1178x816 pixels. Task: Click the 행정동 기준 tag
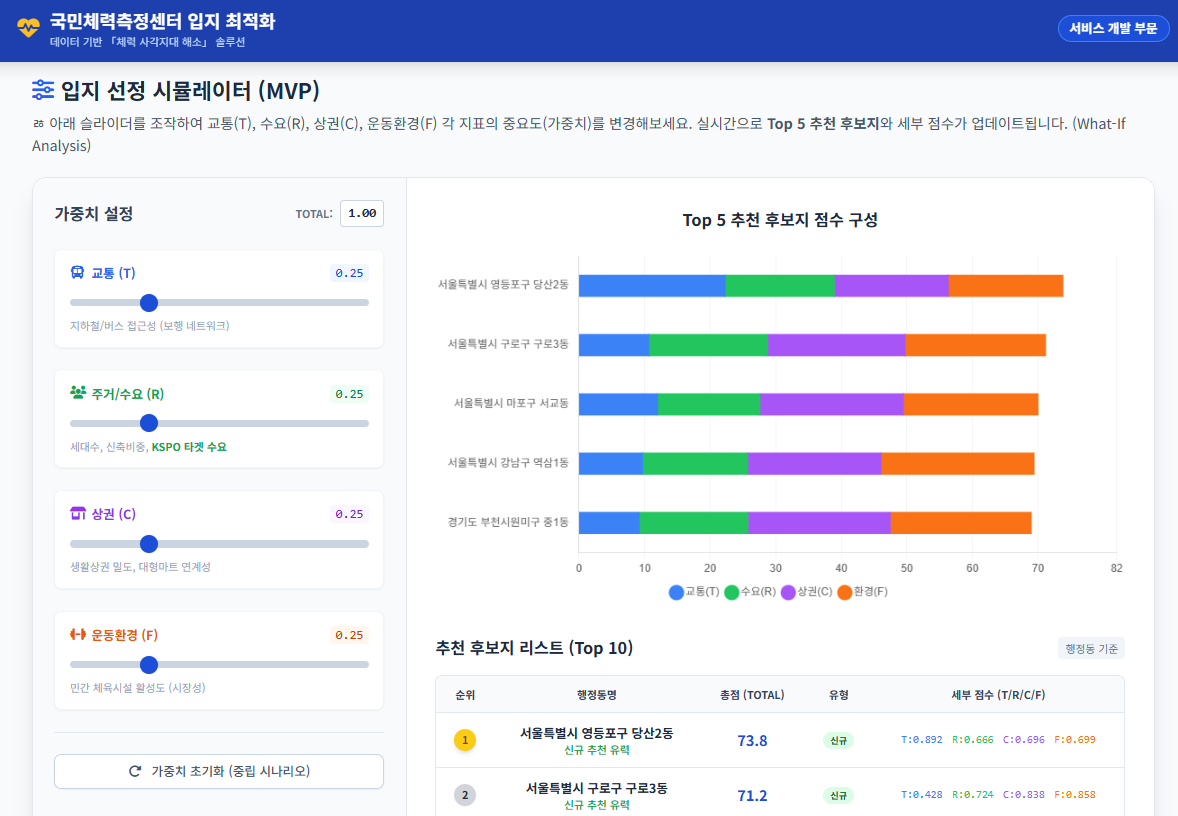coord(1091,648)
